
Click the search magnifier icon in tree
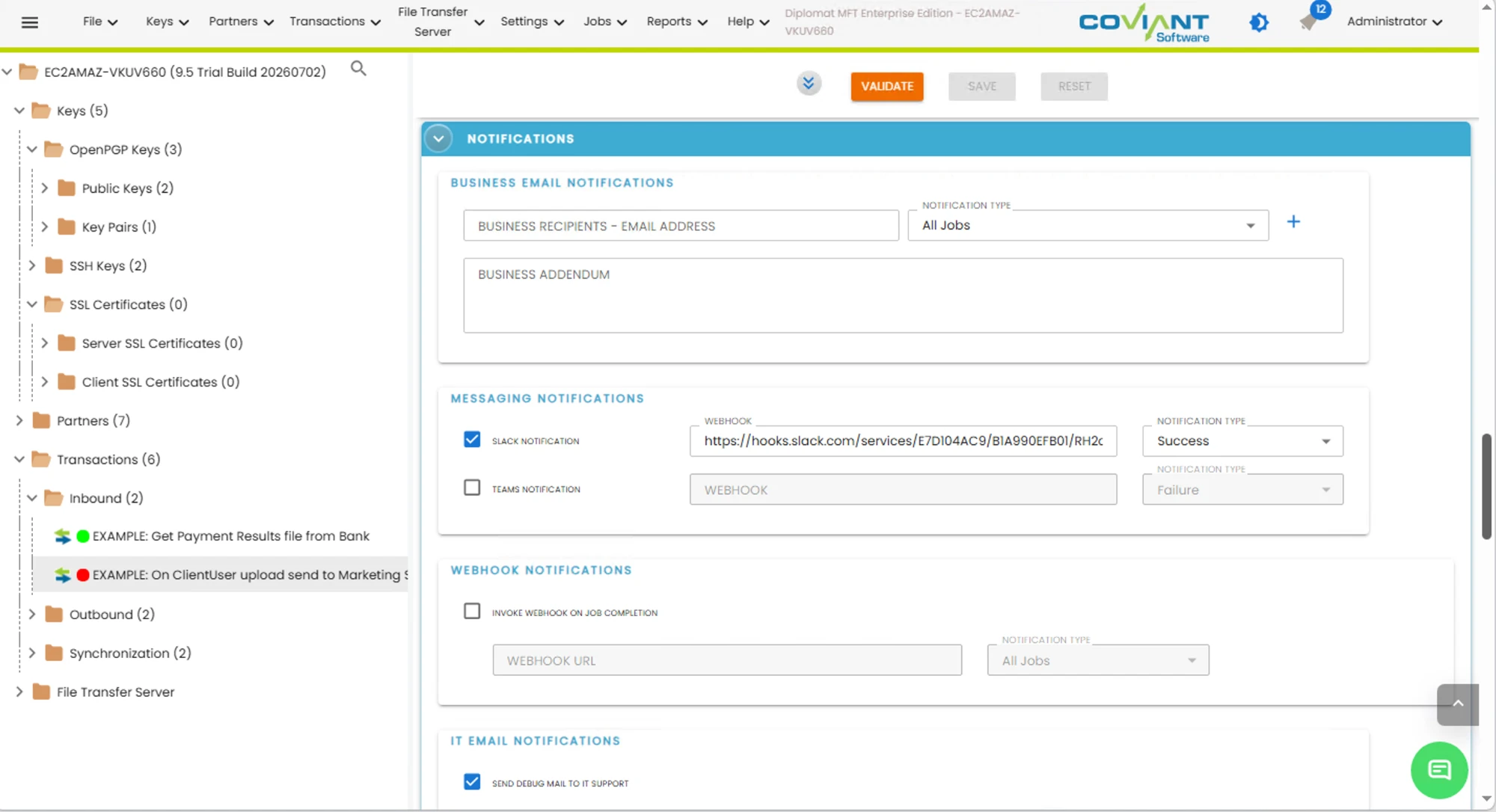click(358, 69)
